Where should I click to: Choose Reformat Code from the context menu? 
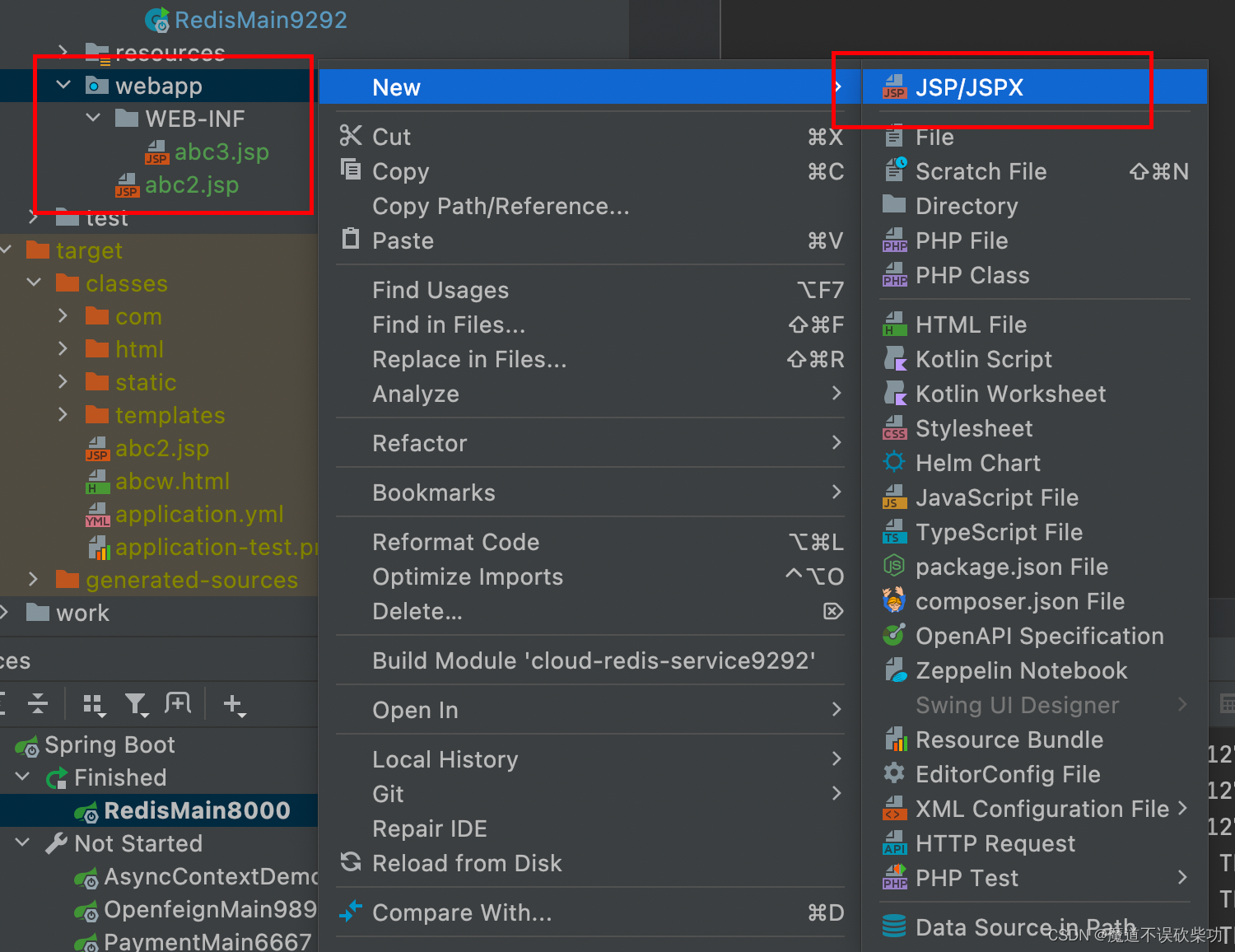click(x=456, y=542)
